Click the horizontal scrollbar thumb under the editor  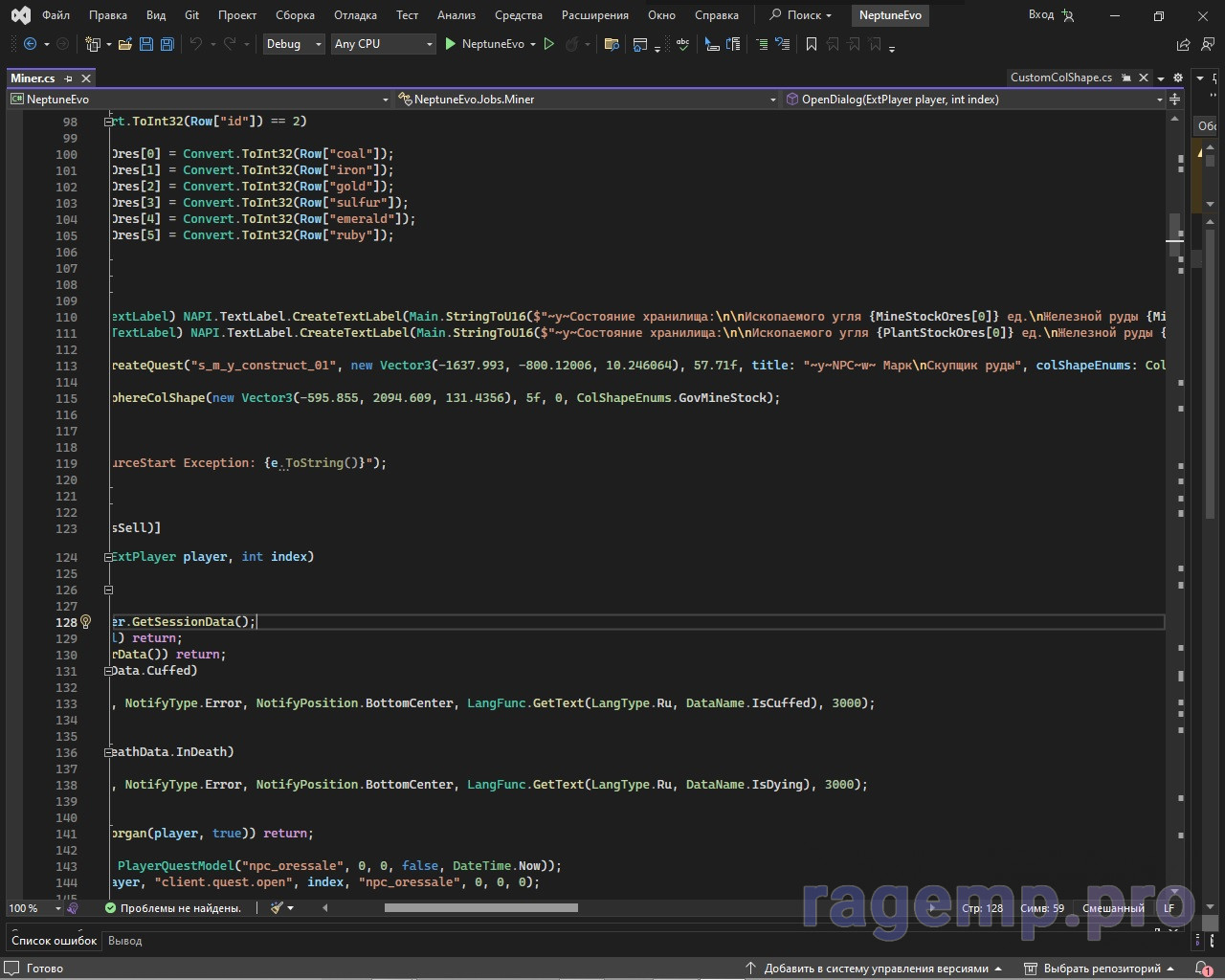pyautogui.click(x=480, y=907)
